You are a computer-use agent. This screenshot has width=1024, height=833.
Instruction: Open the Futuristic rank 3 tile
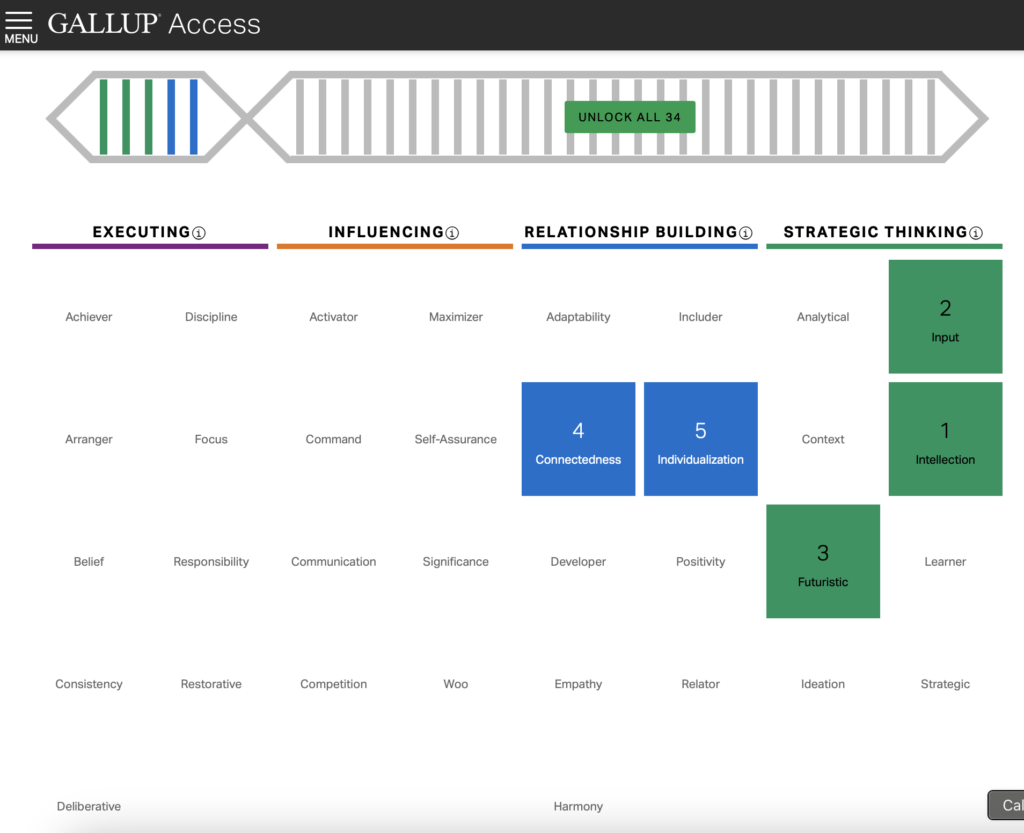pyautogui.click(x=823, y=561)
